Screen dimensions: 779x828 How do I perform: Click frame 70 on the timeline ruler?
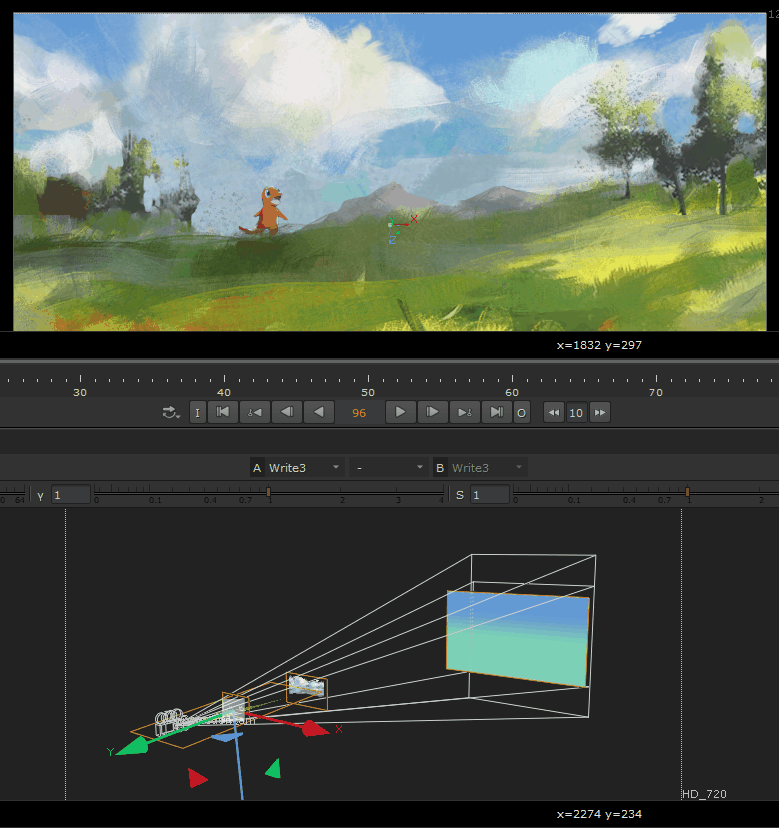pyautogui.click(x=656, y=392)
